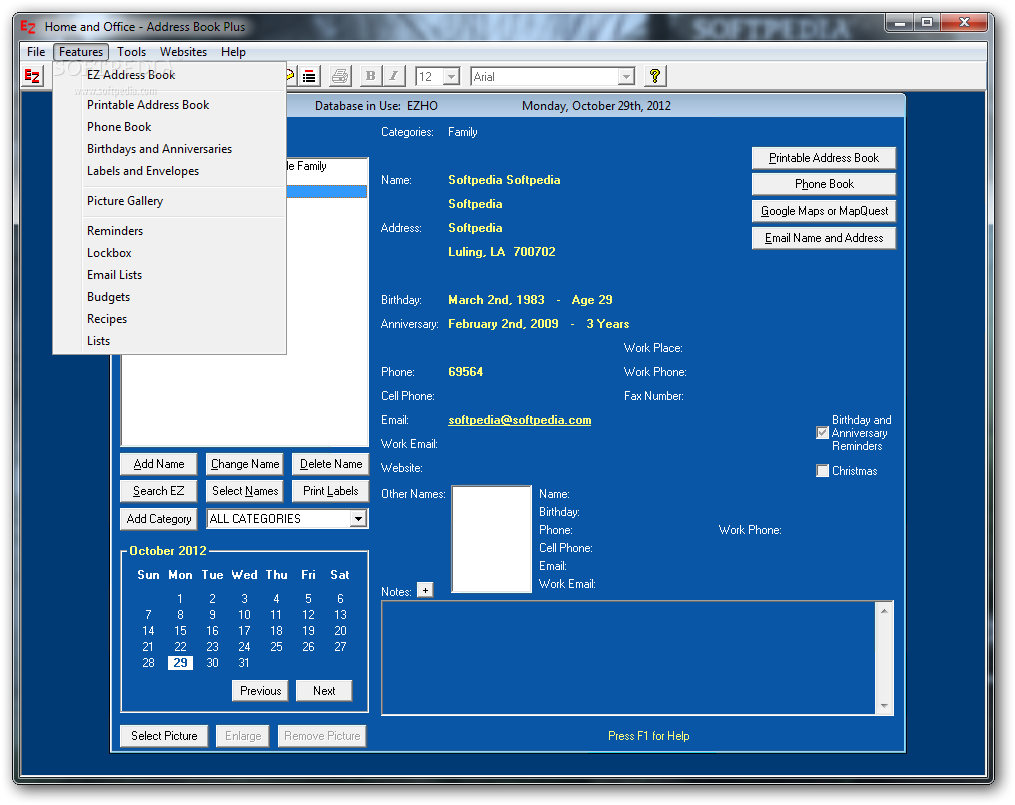This screenshot has height=805, width=1015.
Task: Open Birthdays and Anniversaries feature
Action: pos(170,149)
